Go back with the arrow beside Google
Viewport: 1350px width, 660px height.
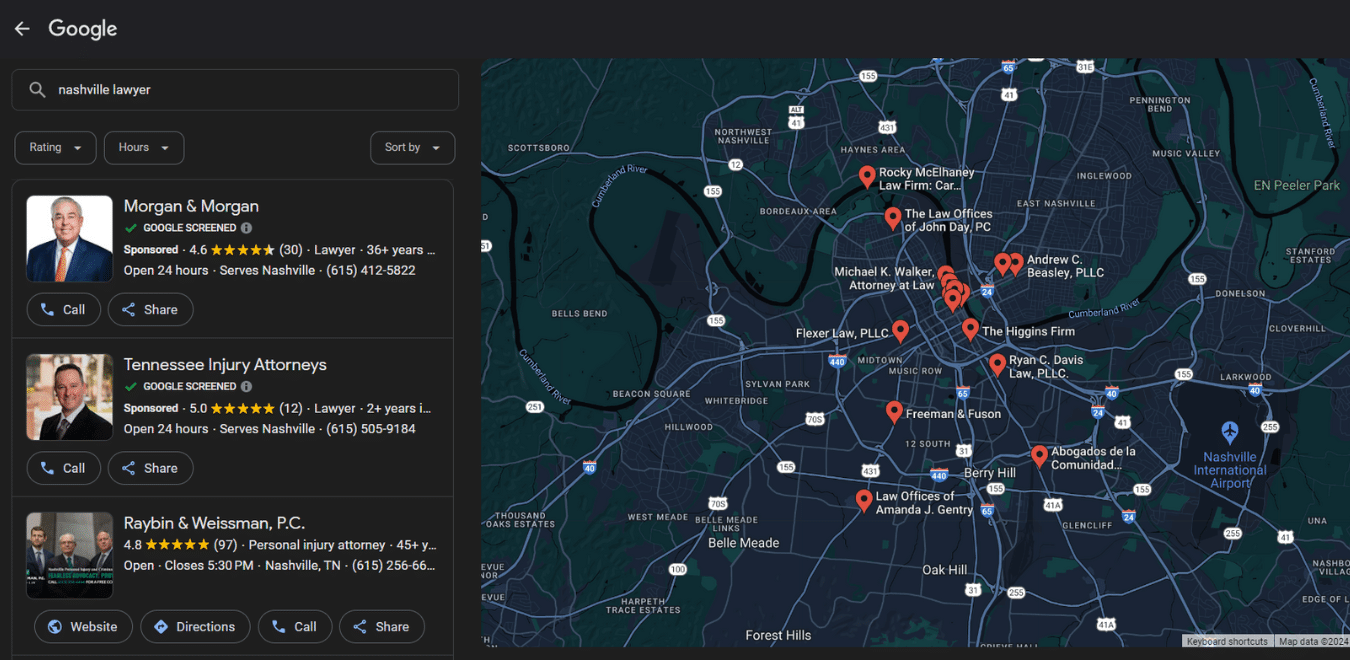tap(22, 29)
